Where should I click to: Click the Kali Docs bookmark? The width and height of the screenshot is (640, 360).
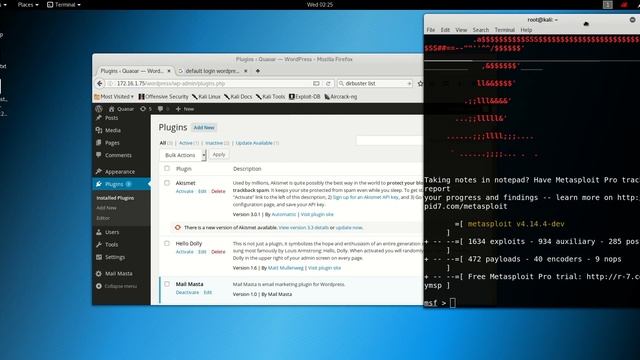pos(238,97)
